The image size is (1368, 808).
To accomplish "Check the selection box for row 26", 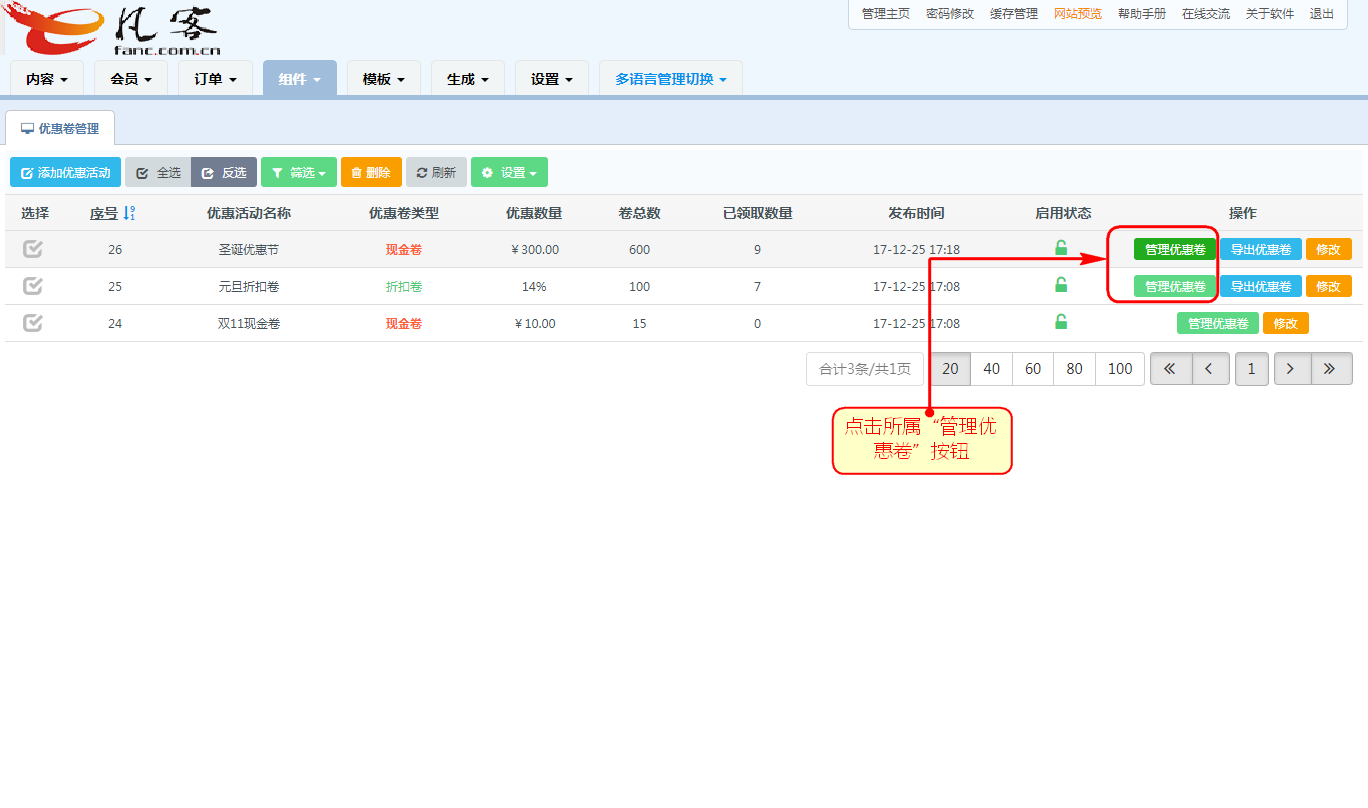I will tap(33, 249).
